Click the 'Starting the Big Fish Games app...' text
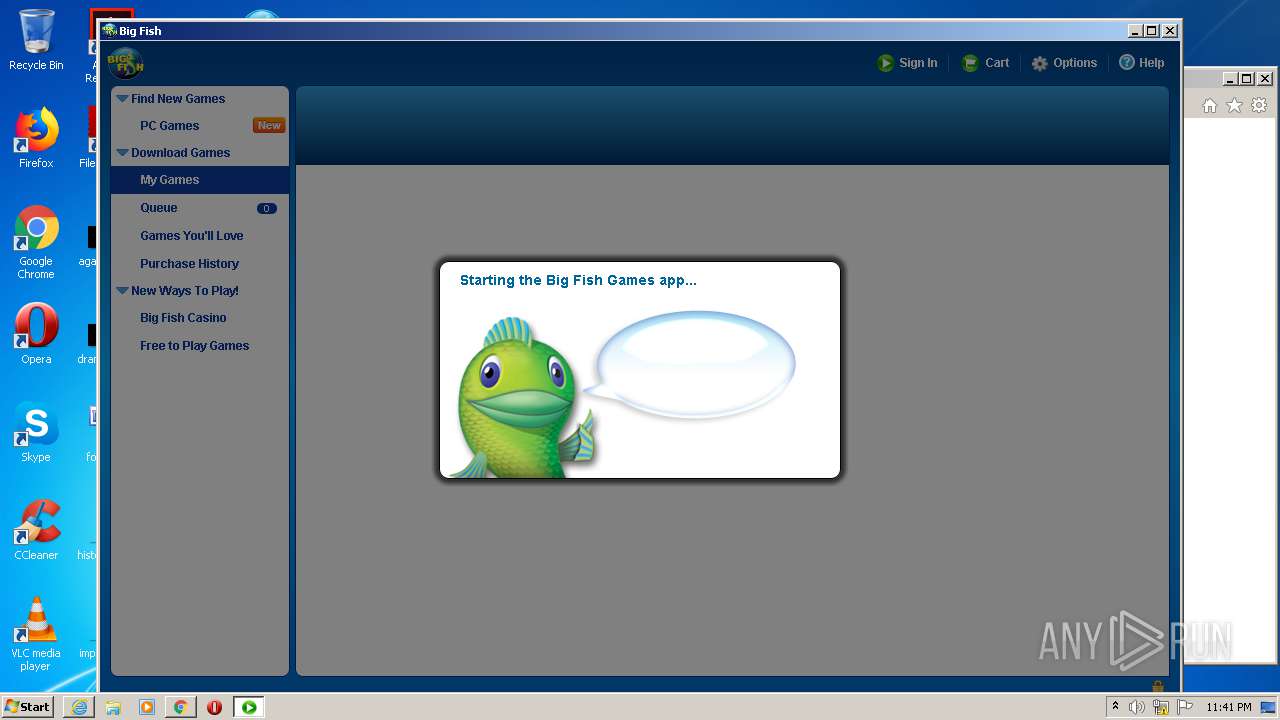This screenshot has width=1280, height=720. tap(578, 281)
